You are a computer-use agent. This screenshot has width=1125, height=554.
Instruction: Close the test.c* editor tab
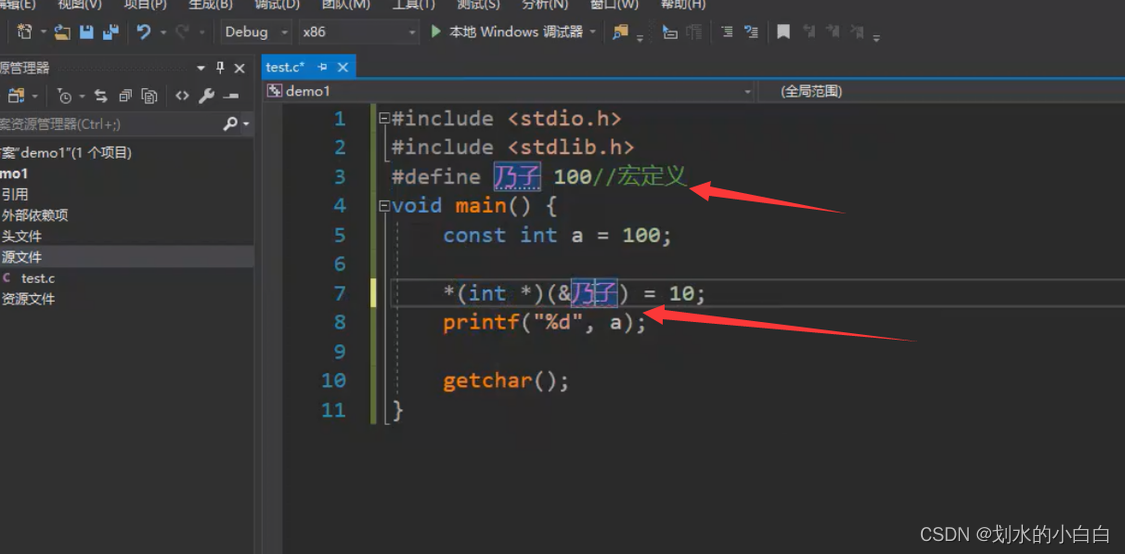coord(343,67)
